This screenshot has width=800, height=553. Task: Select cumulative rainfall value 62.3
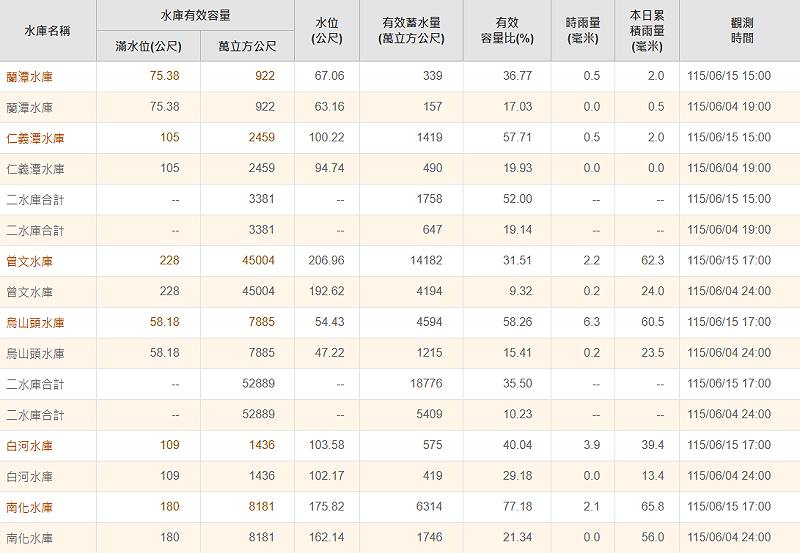coord(653,260)
